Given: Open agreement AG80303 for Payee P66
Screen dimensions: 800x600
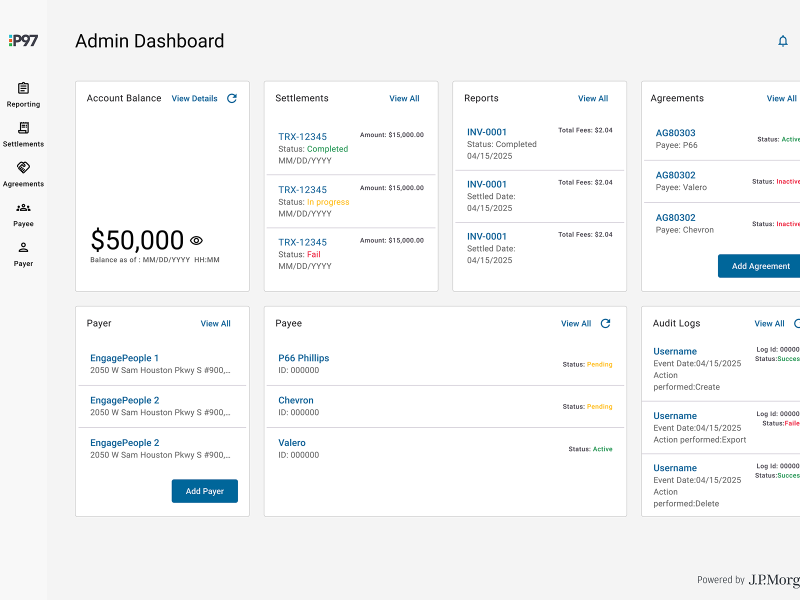Looking at the screenshot, I should click(676, 130).
